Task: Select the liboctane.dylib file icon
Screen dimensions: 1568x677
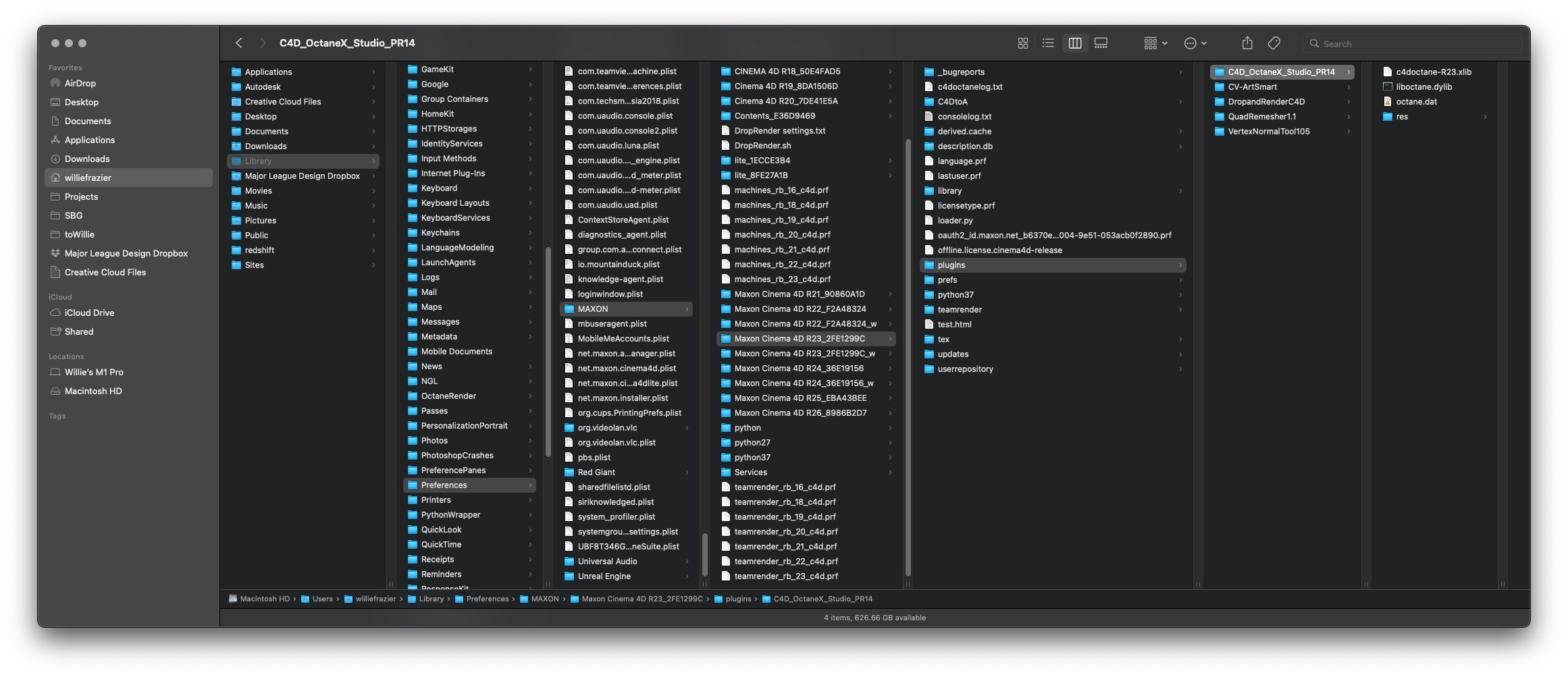Action: (x=1388, y=87)
